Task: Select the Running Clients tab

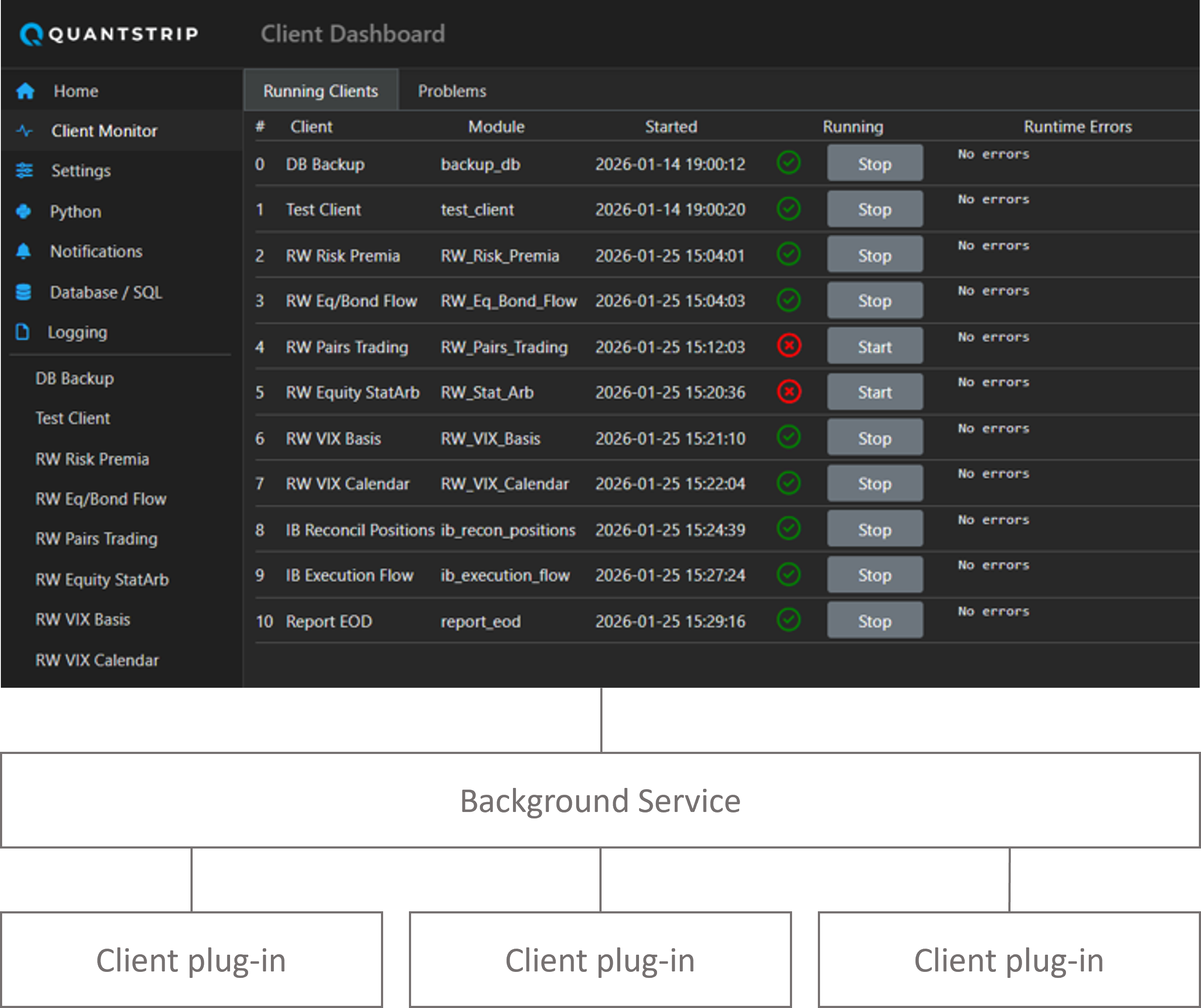Action: pyautogui.click(x=320, y=90)
